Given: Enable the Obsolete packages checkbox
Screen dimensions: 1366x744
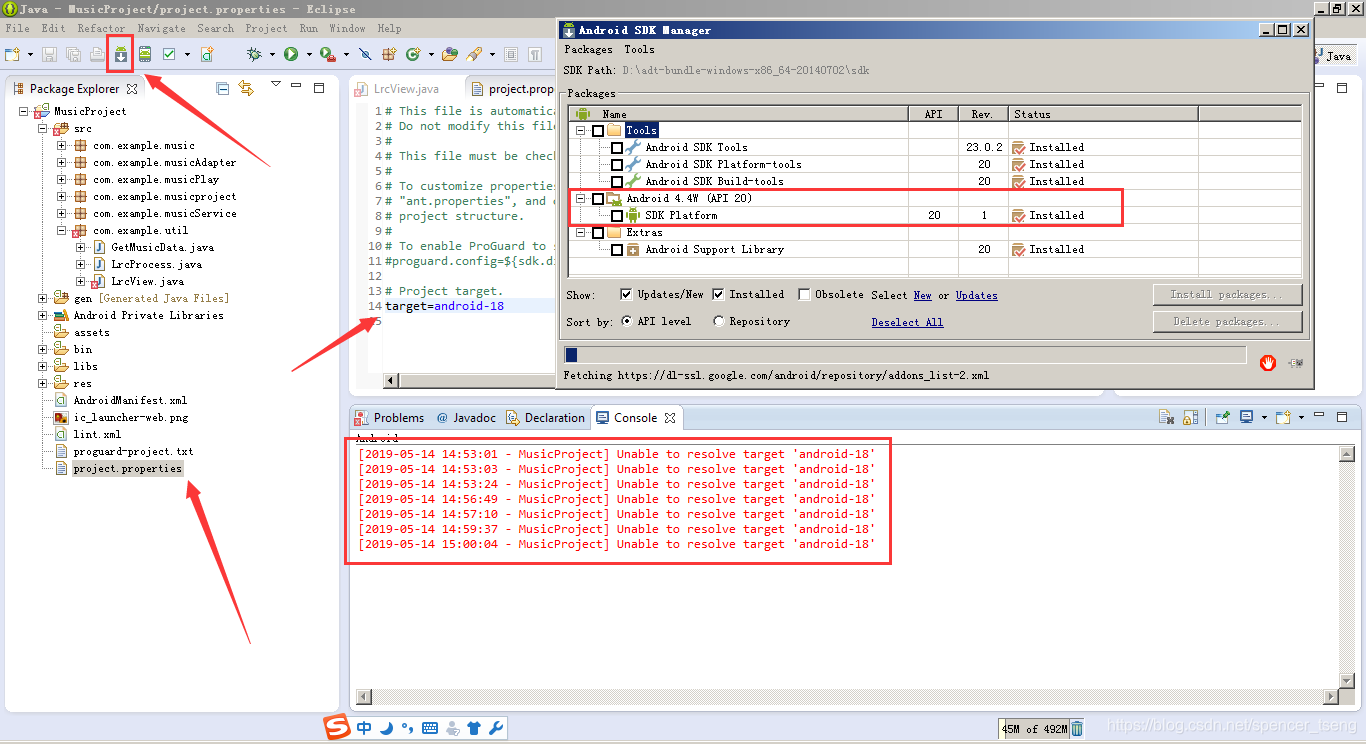Looking at the screenshot, I should tap(804, 294).
